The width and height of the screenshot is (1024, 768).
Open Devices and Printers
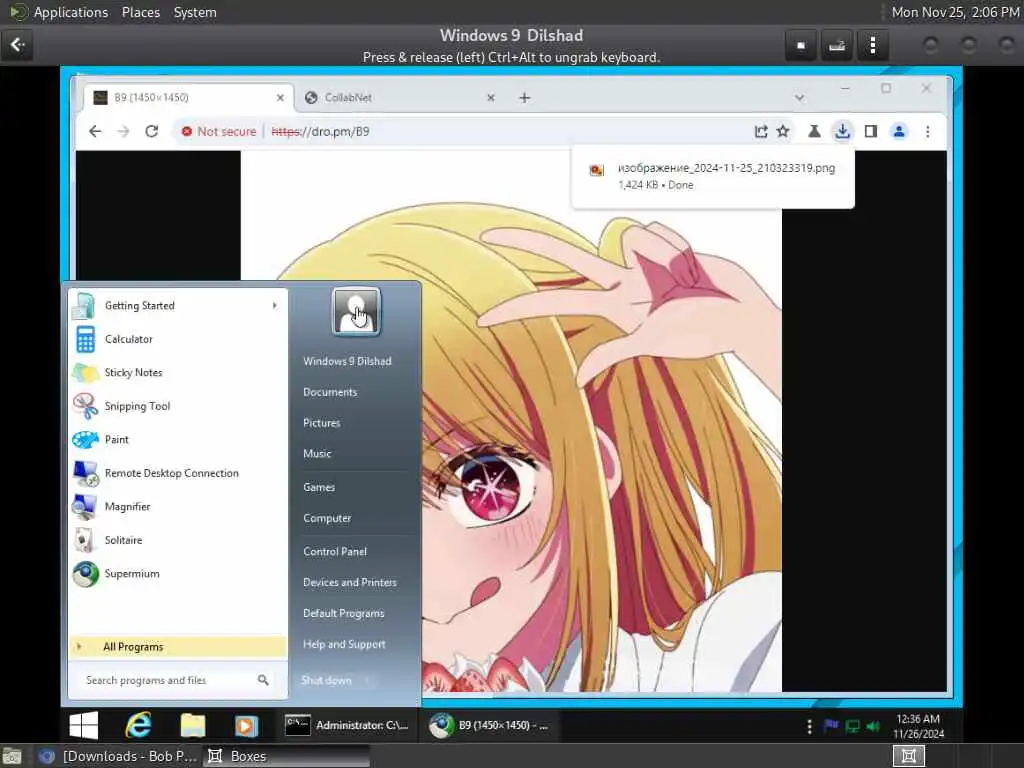click(350, 583)
